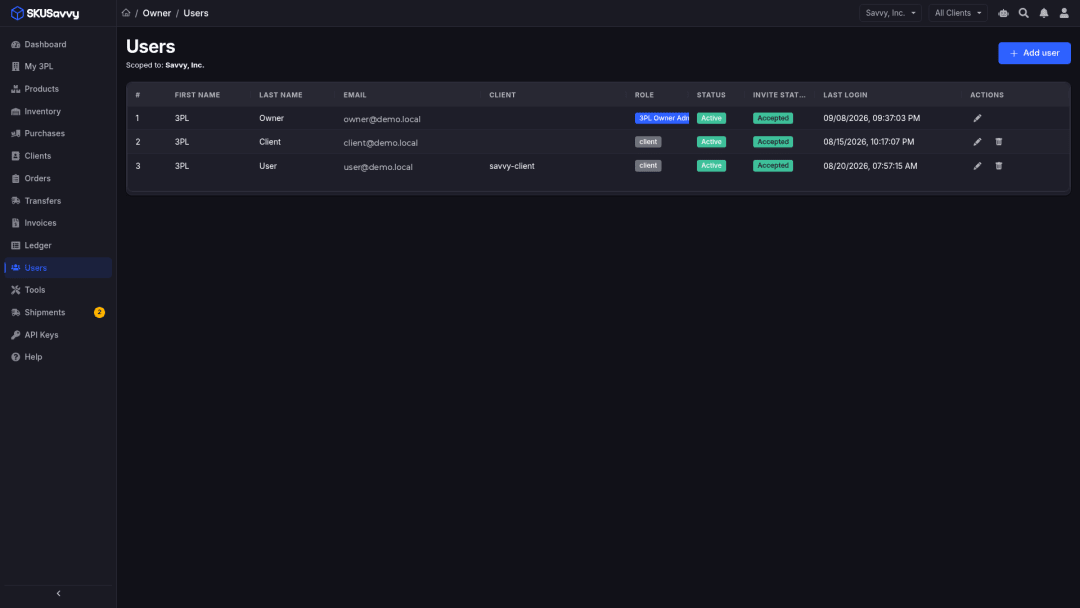The image size is (1080, 608).
Task: Open Purchases in the sidebar
Action: click(x=58, y=134)
